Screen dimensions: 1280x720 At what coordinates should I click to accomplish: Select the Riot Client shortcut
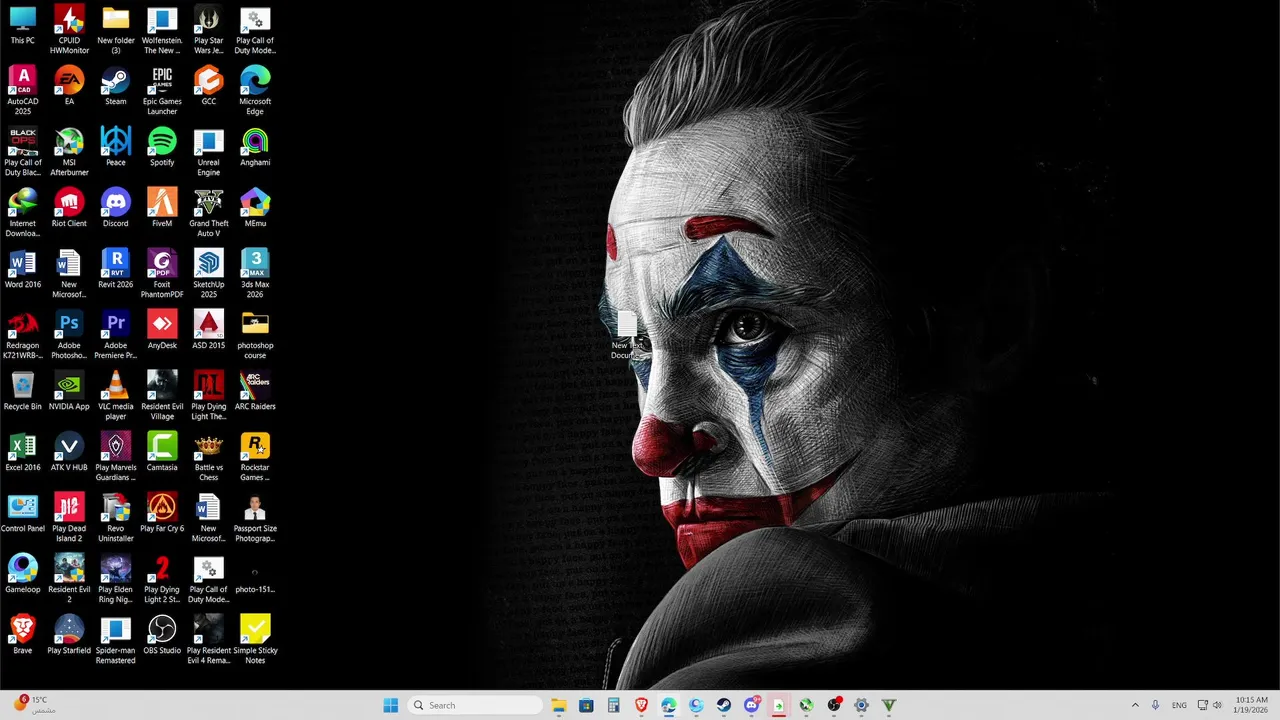click(x=69, y=208)
